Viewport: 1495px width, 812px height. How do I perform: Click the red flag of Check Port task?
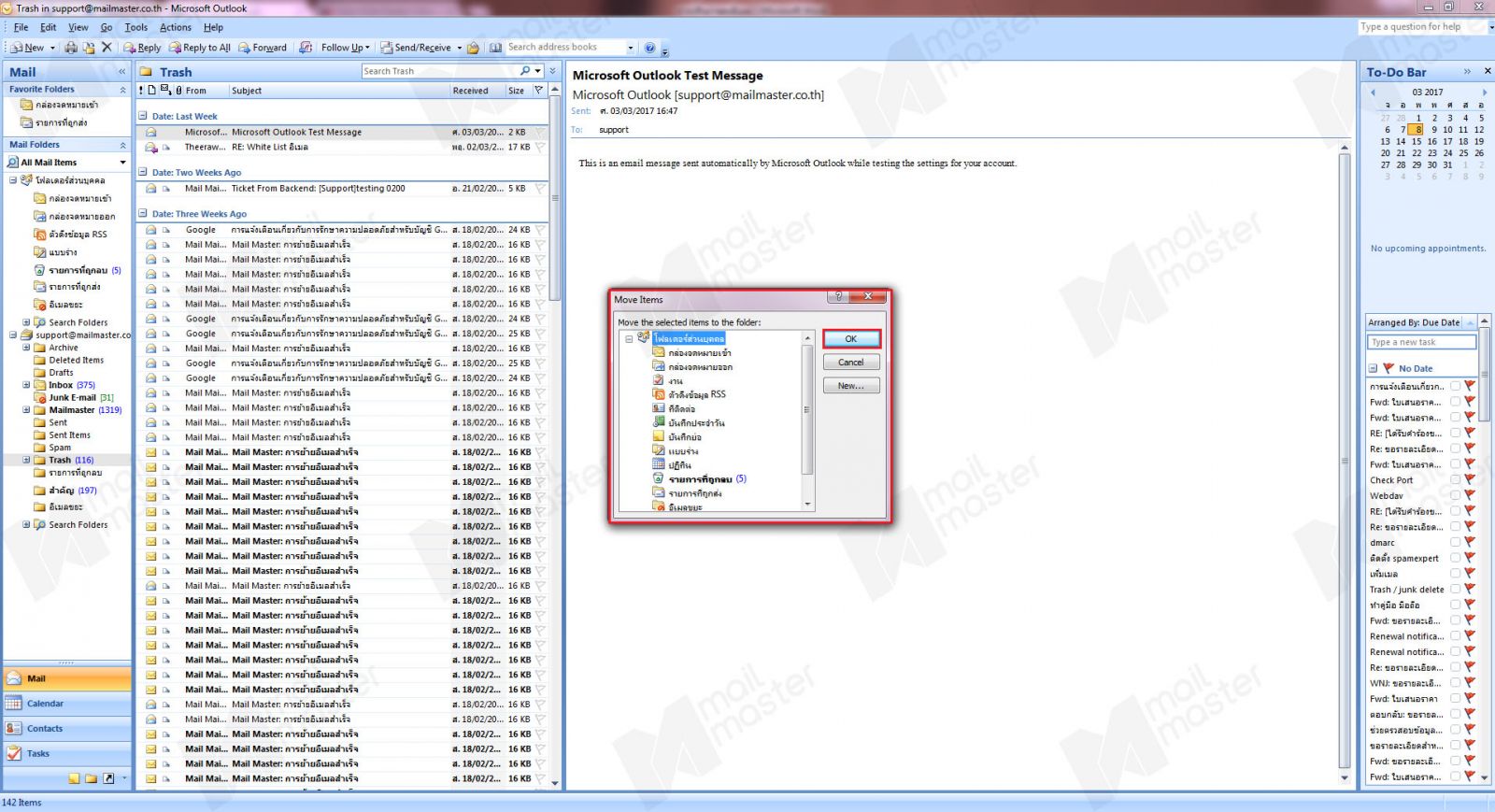click(1470, 480)
